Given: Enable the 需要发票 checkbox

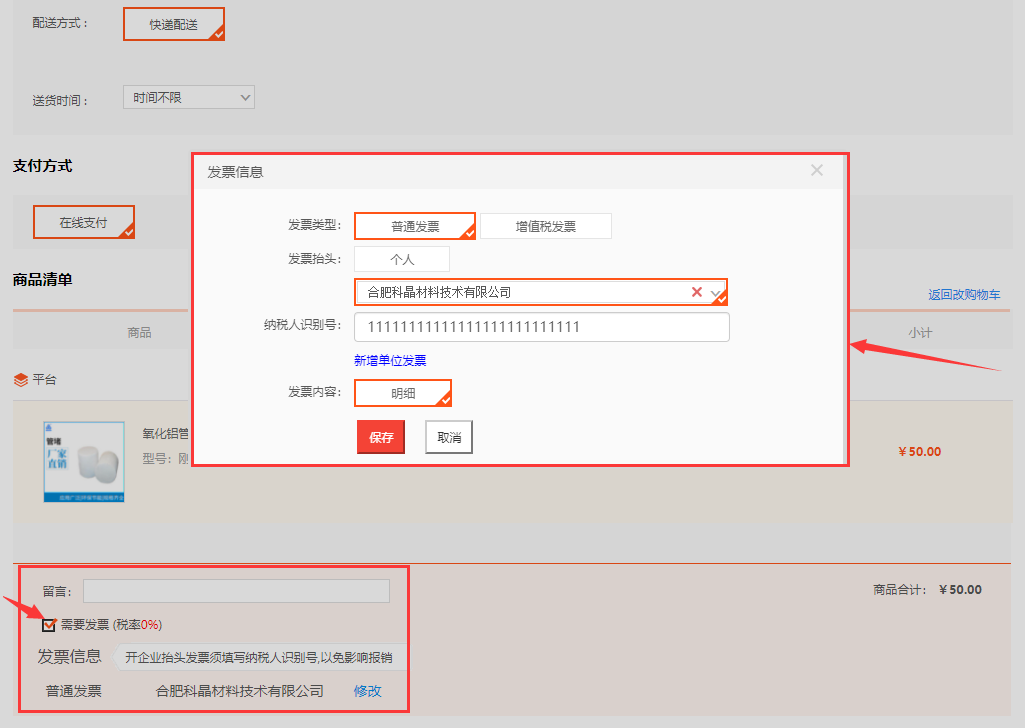Looking at the screenshot, I should tap(48, 624).
